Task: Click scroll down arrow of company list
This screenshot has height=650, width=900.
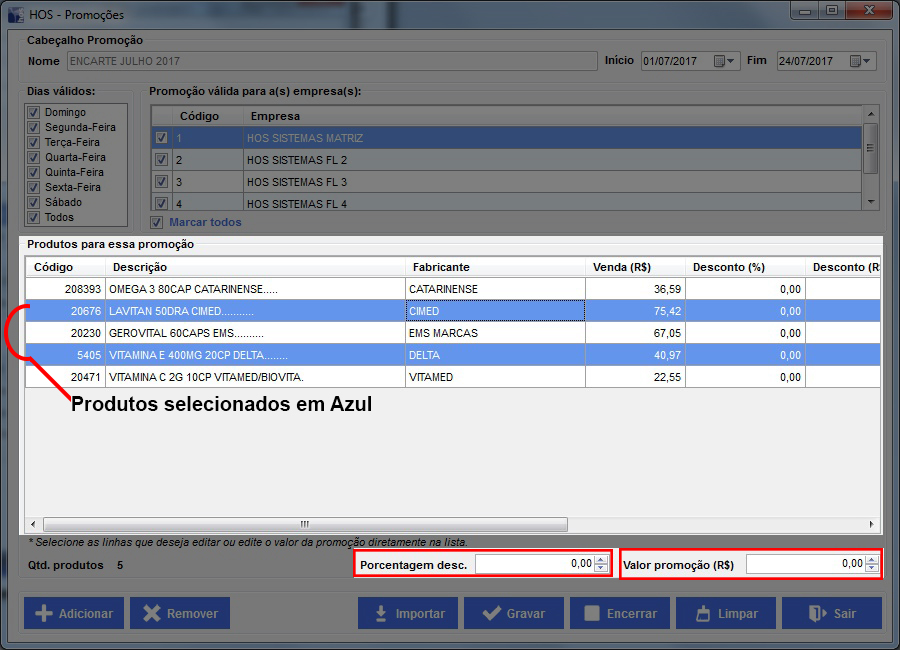Action: pyautogui.click(x=871, y=202)
